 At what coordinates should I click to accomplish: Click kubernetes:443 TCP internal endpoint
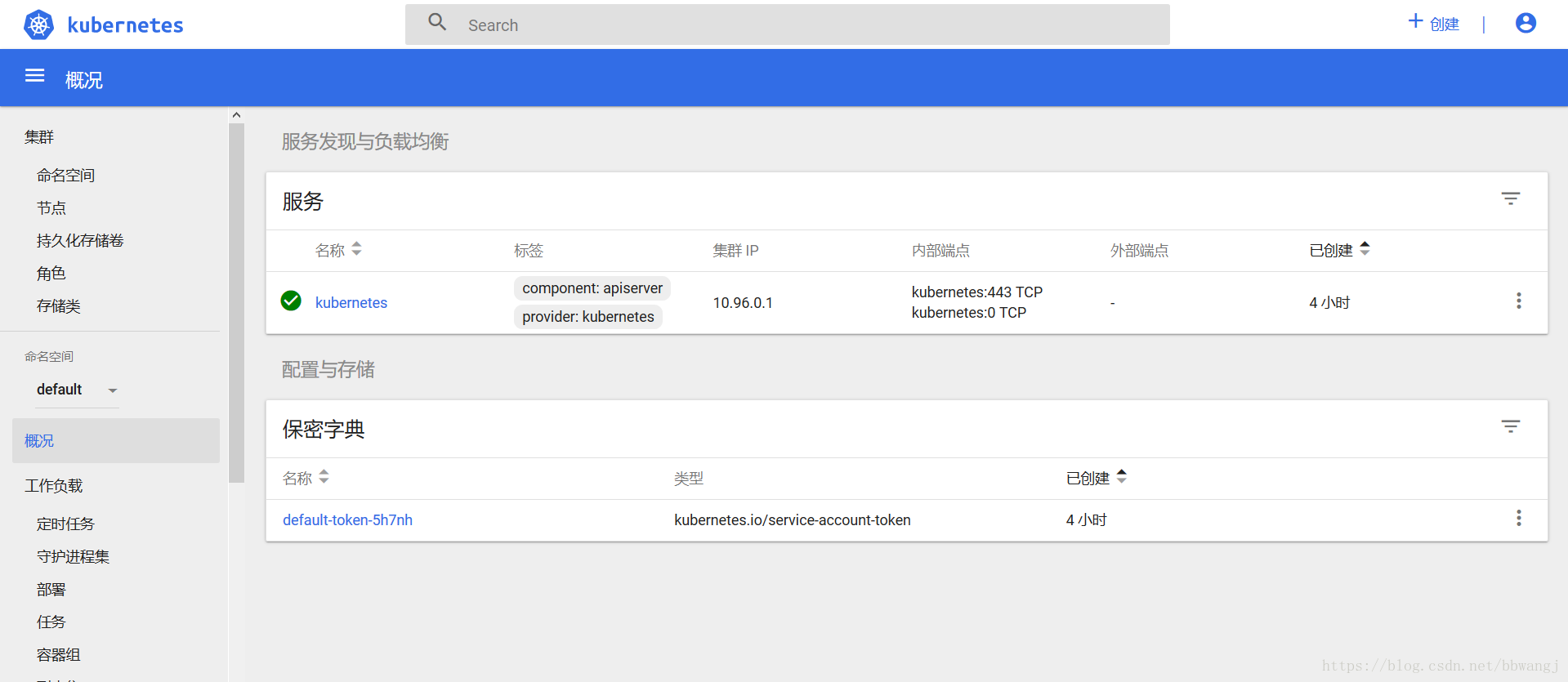point(977,292)
